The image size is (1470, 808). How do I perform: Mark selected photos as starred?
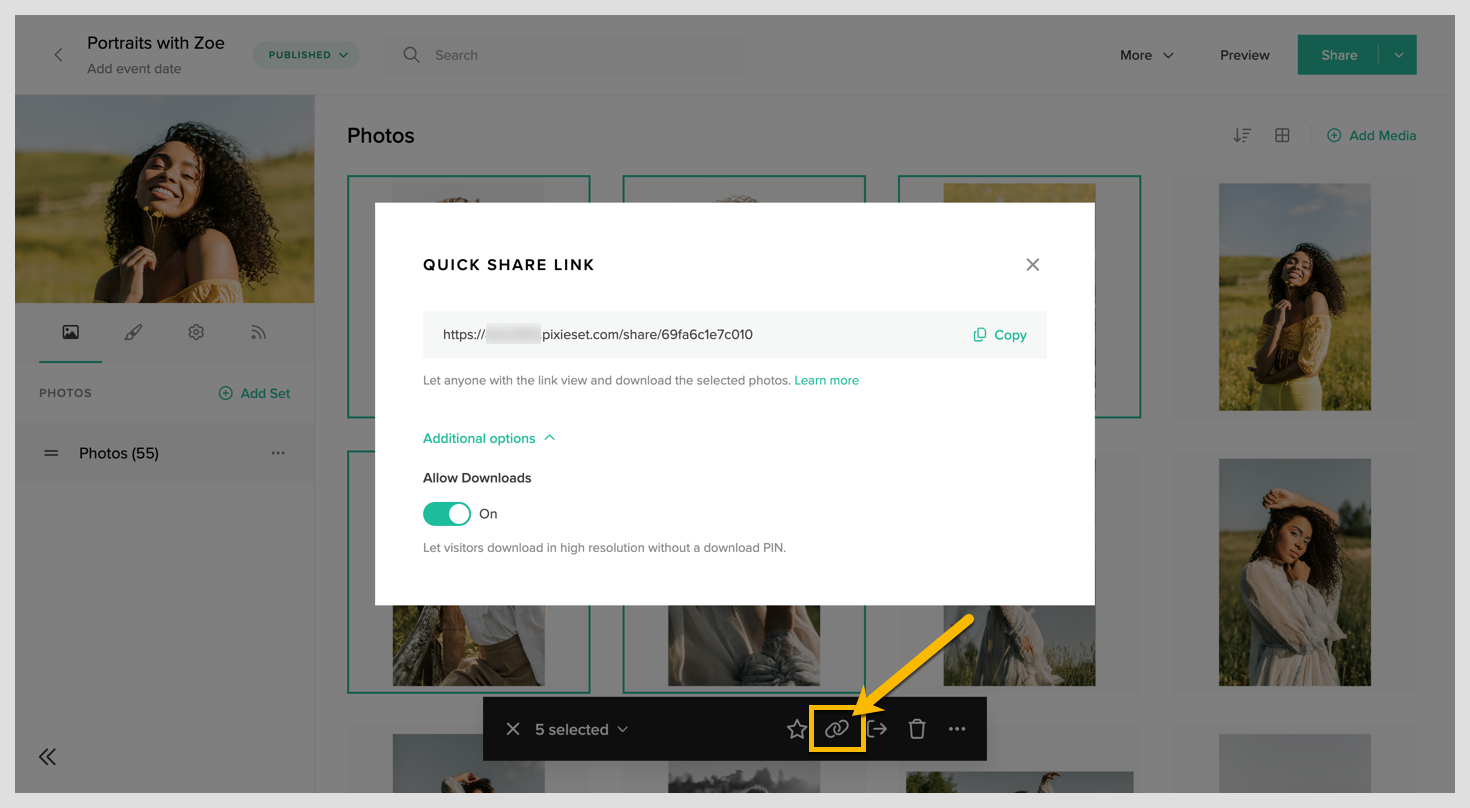(797, 729)
